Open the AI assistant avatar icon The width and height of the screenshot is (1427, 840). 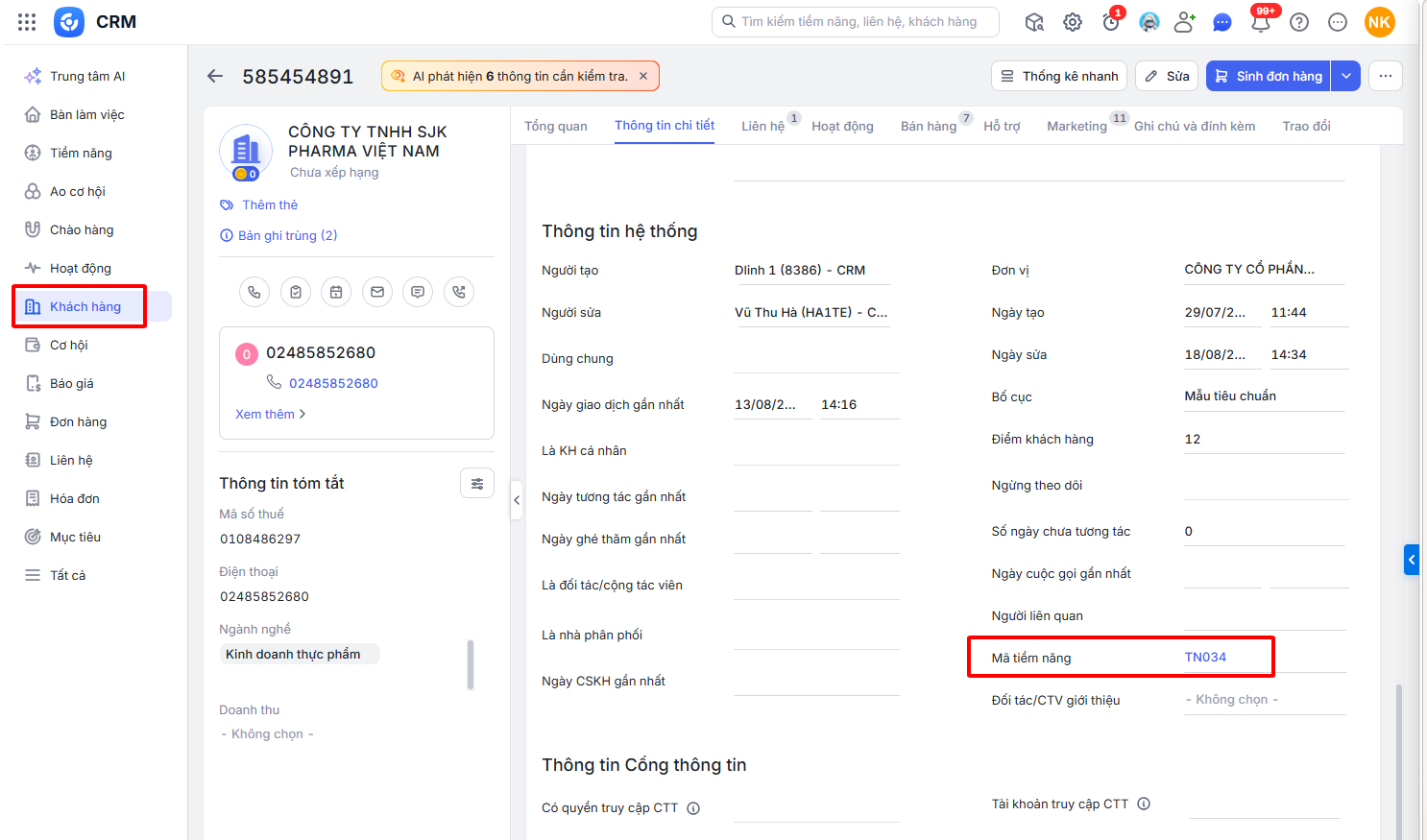(x=1149, y=22)
